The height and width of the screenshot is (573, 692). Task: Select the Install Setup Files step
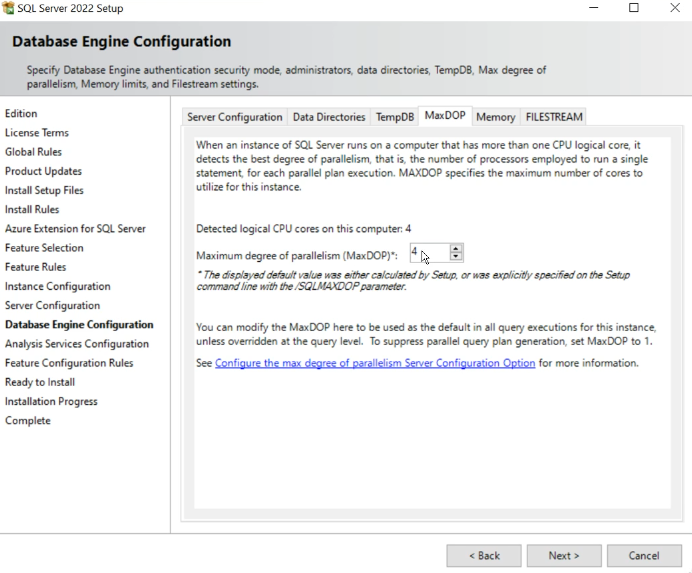44,190
